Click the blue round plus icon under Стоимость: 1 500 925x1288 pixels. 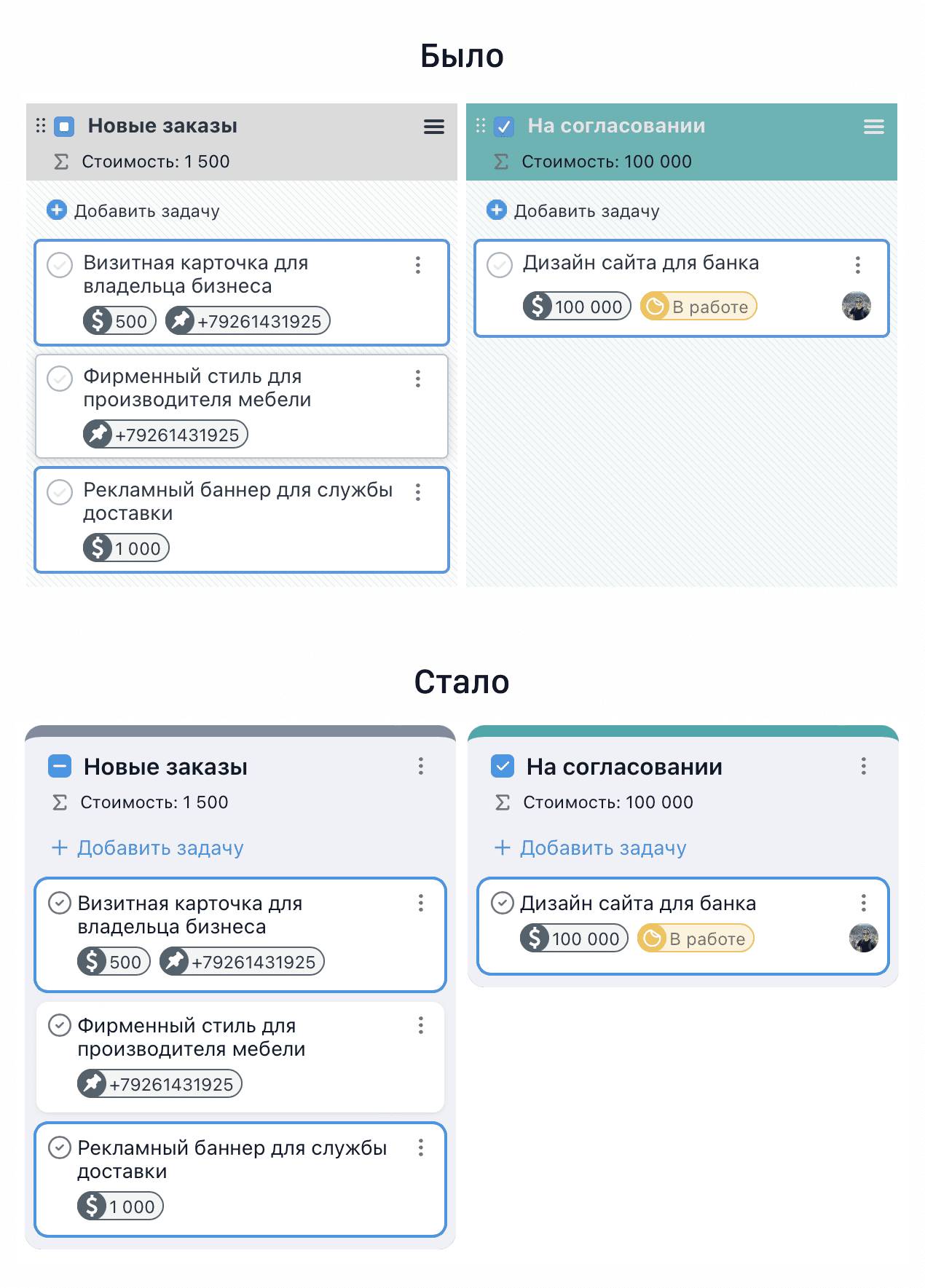(x=57, y=210)
